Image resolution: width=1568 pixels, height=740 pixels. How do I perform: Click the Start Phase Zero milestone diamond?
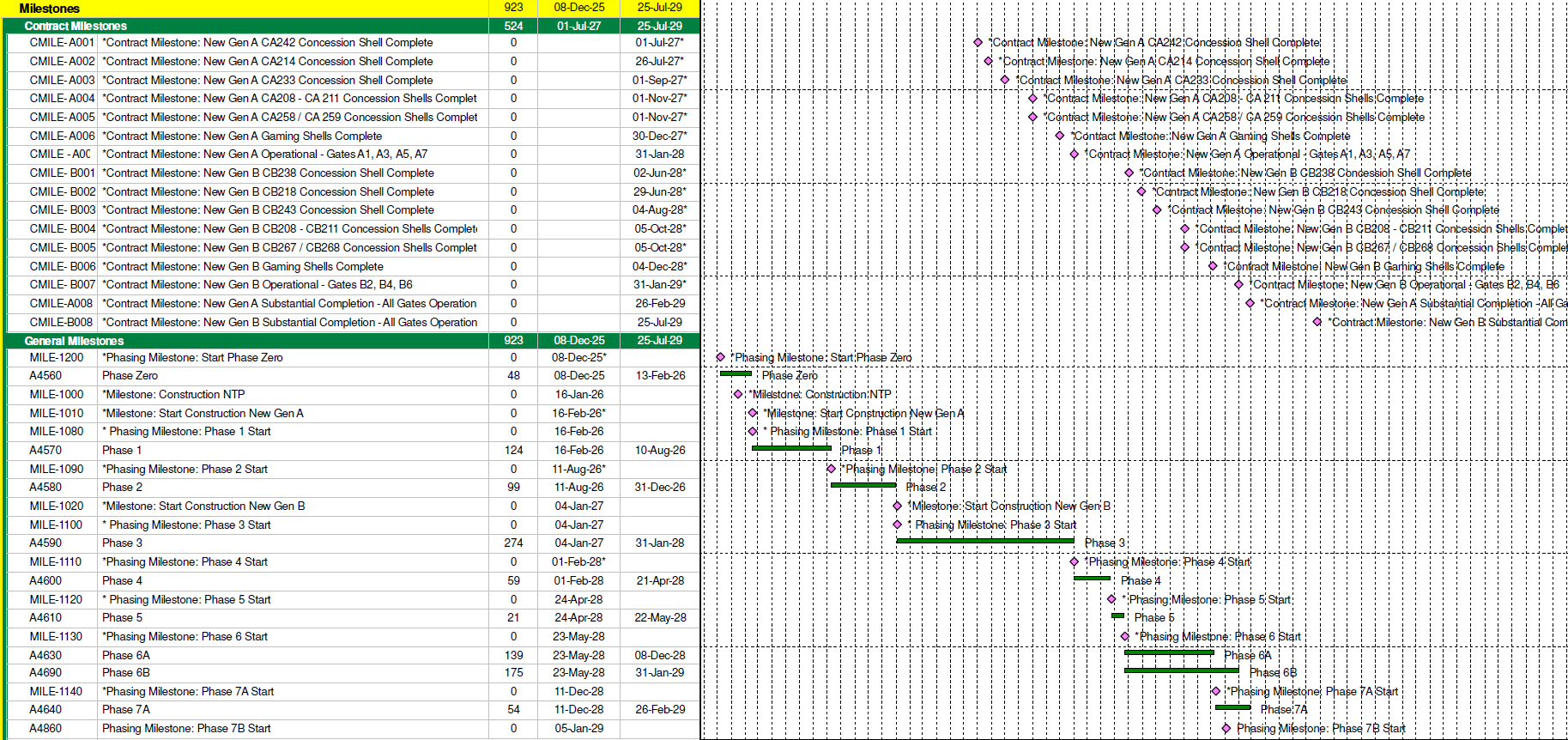(x=720, y=357)
